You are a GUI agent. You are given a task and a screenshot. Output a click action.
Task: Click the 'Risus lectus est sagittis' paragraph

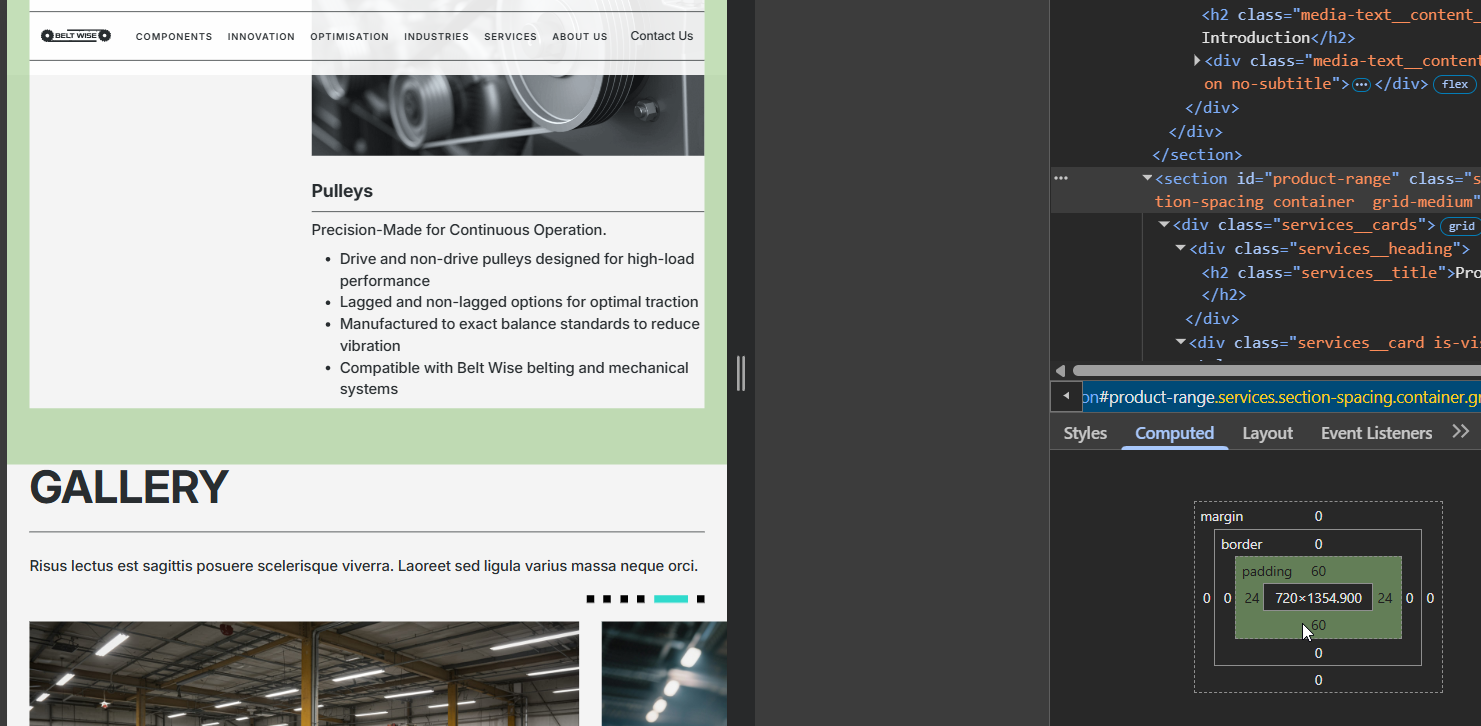tap(364, 566)
